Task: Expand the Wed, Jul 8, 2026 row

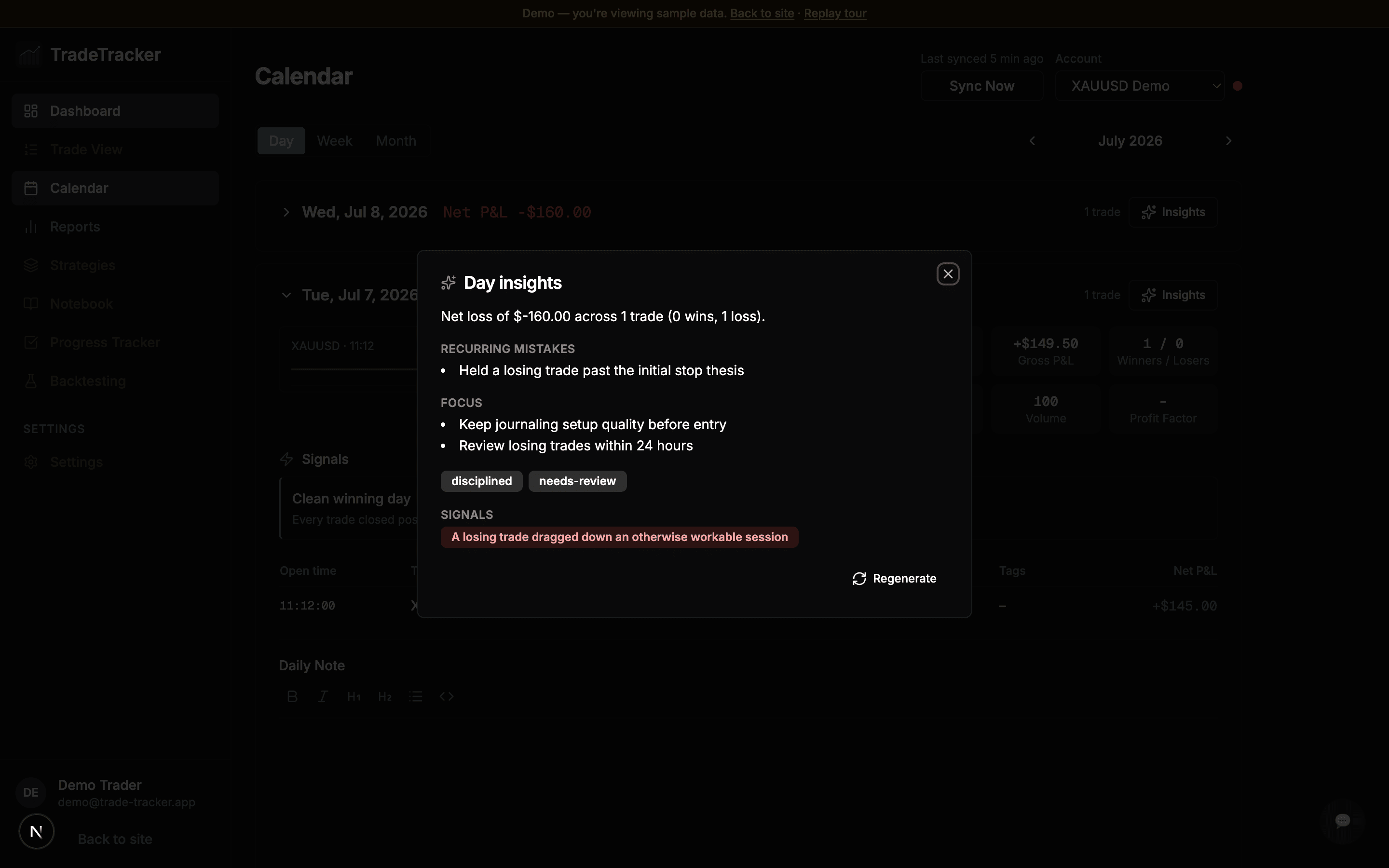Action: 286,212
